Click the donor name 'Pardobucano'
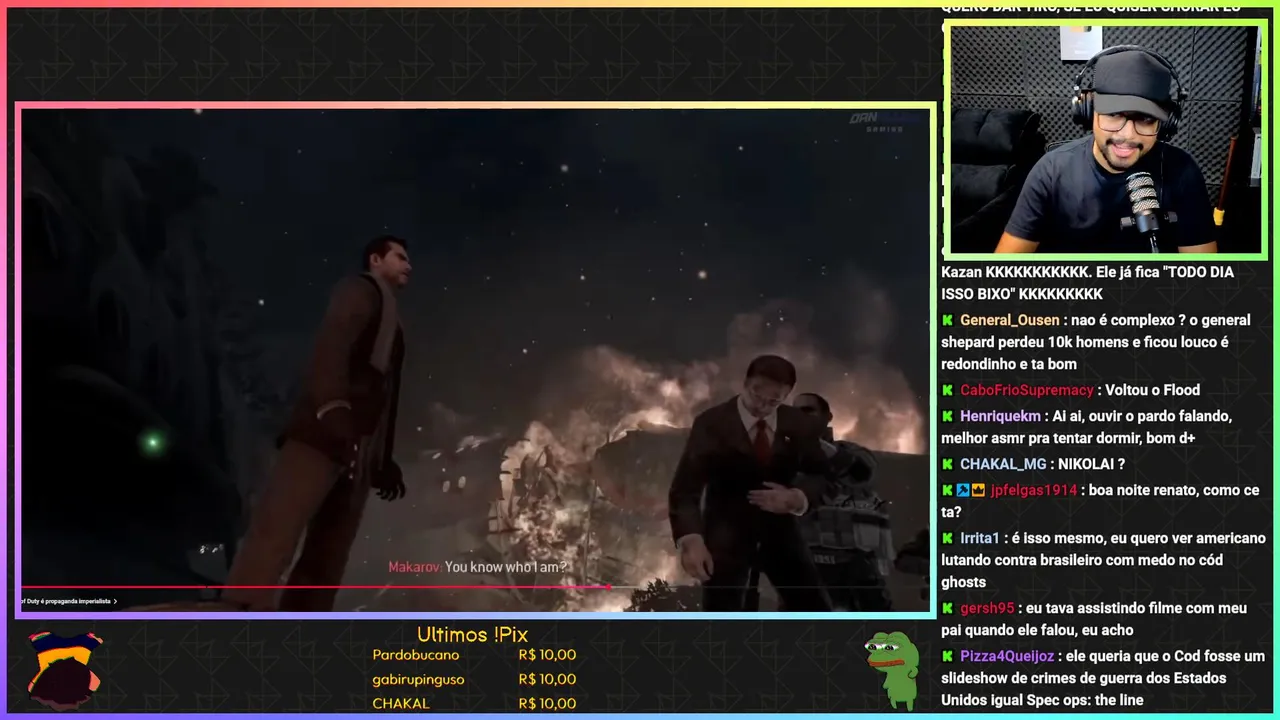The width and height of the screenshot is (1280, 720). pyautogui.click(x=416, y=655)
